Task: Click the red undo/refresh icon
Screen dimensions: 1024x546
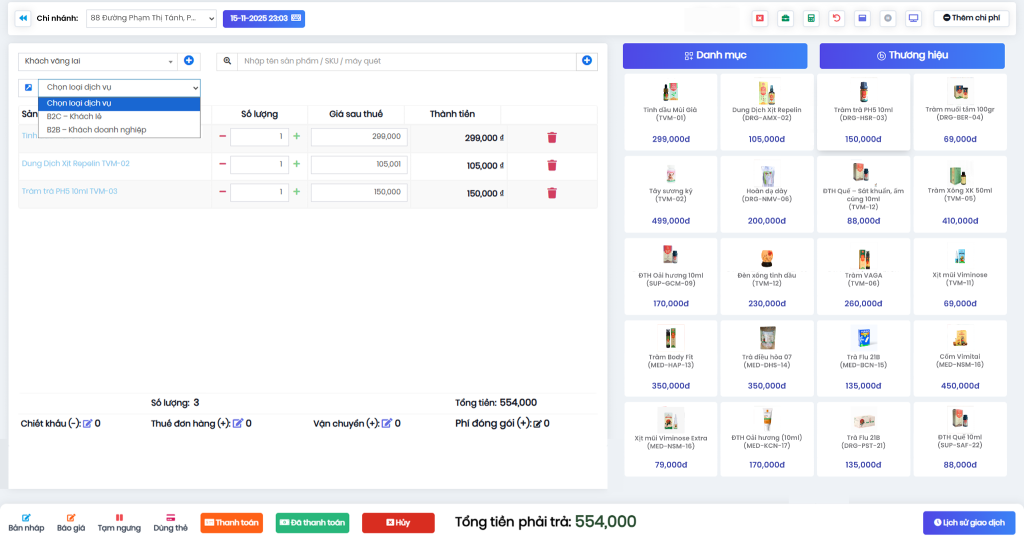Action: [x=837, y=18]
